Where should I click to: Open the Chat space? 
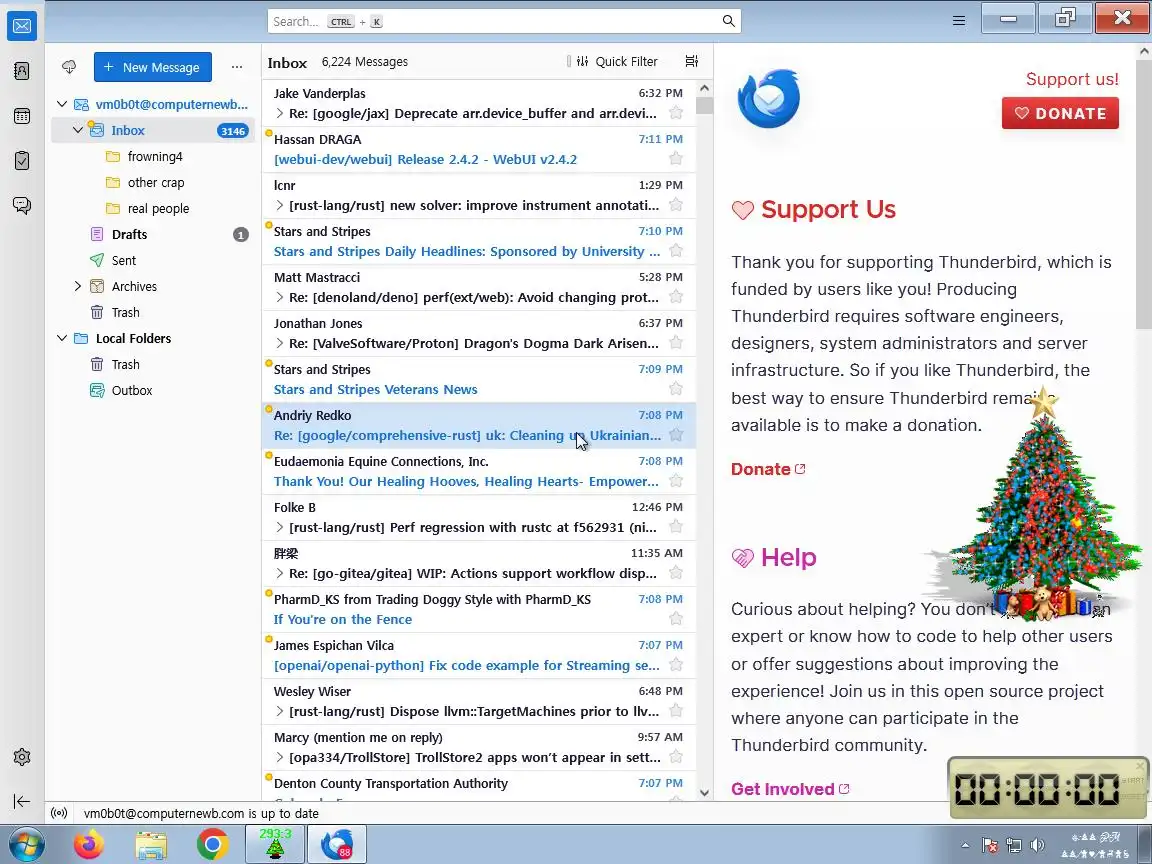[x=22, y=205]
